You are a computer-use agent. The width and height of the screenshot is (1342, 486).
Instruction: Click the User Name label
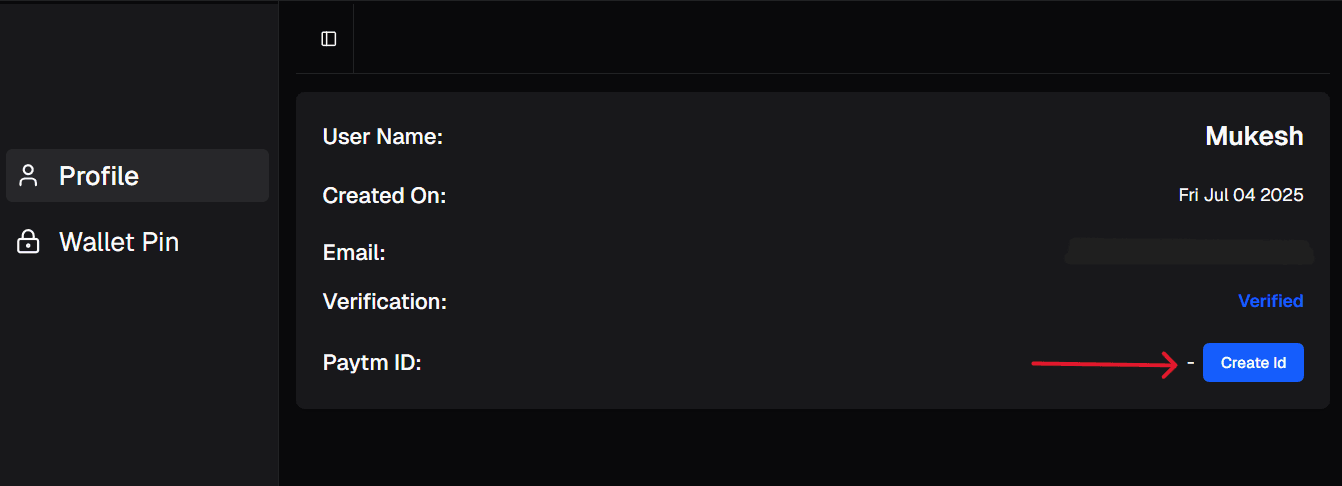click(382, 136)
